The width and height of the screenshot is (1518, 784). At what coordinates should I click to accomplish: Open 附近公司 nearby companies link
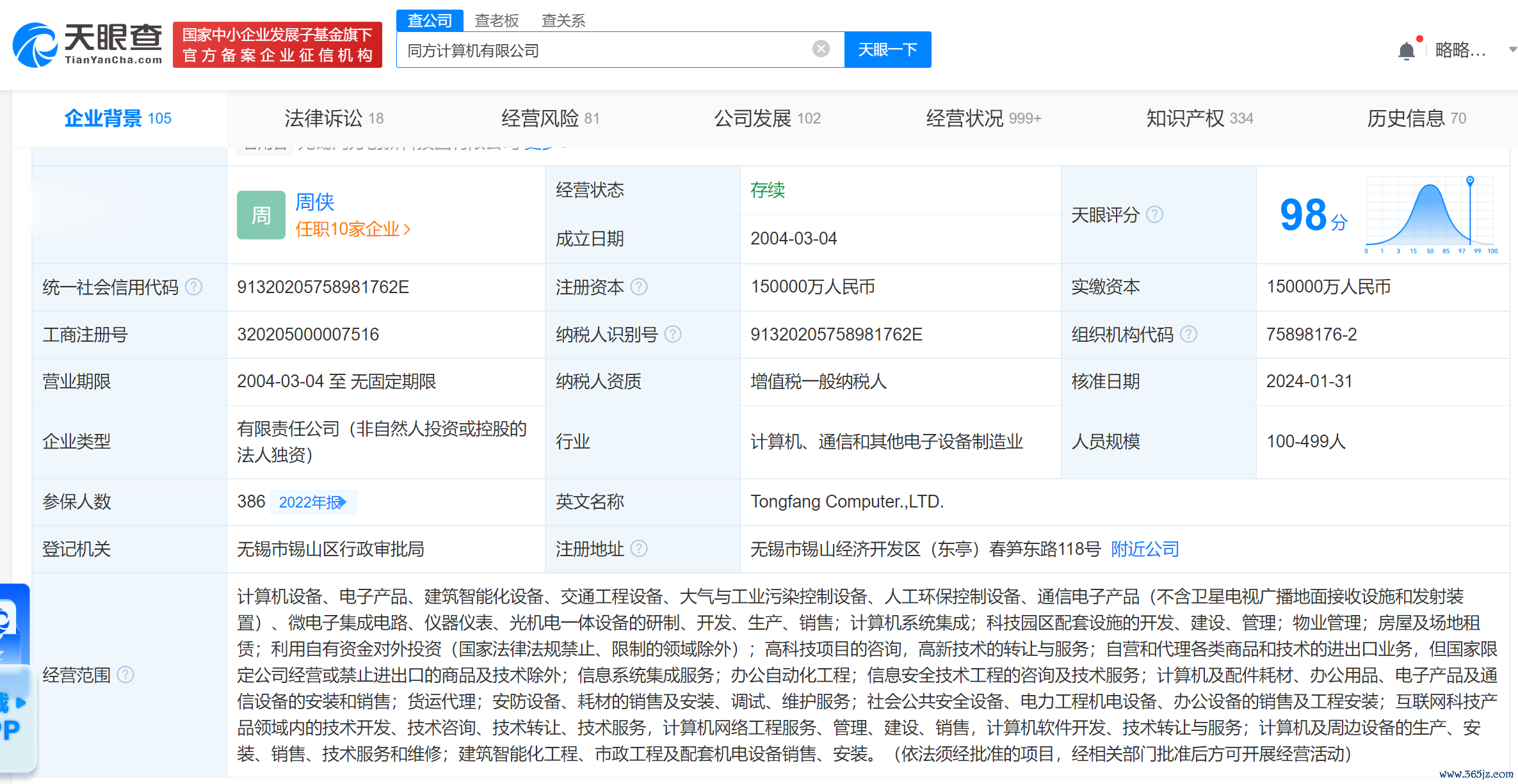[x=1145, y=549]
